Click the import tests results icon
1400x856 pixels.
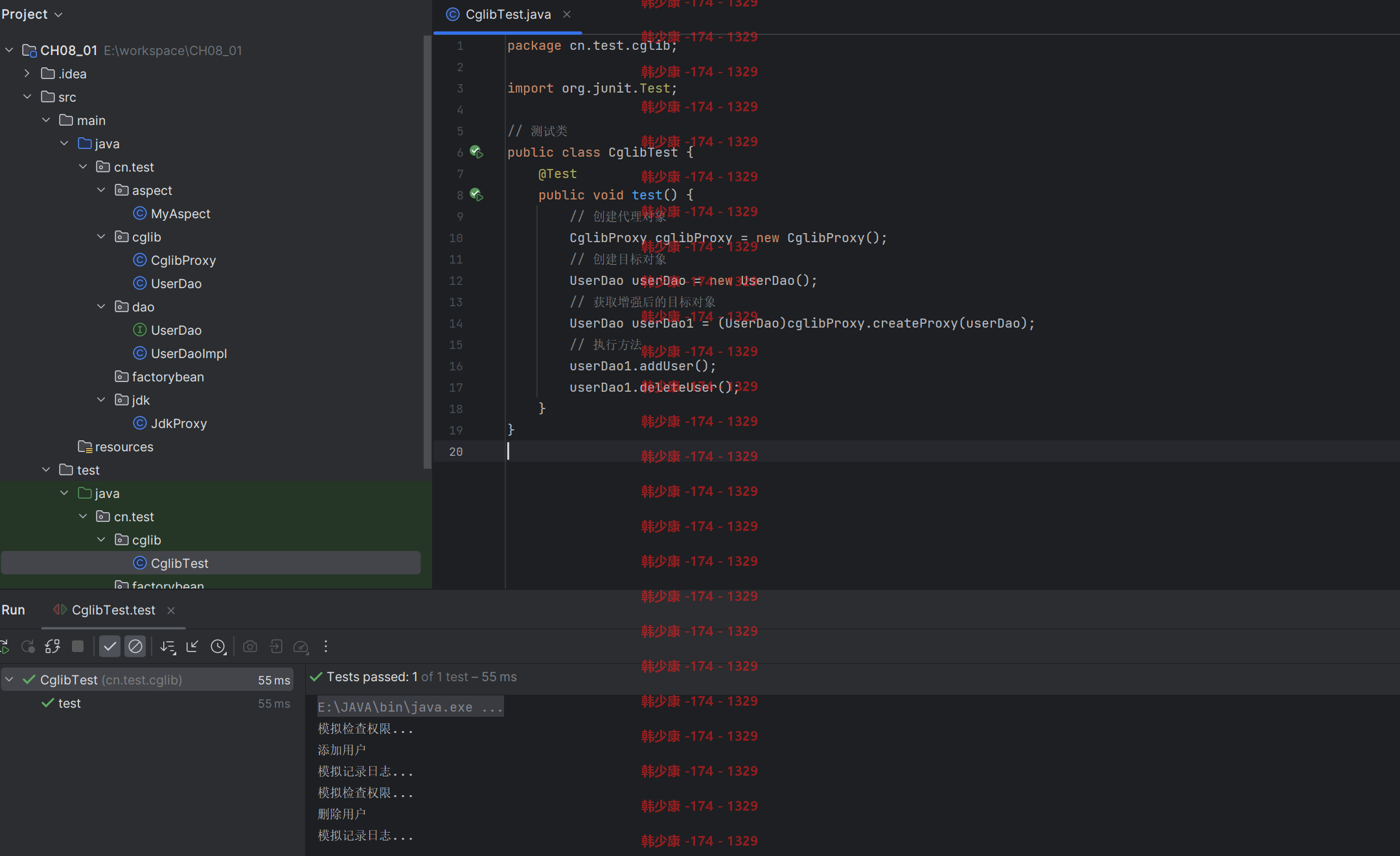click(276, 646)
